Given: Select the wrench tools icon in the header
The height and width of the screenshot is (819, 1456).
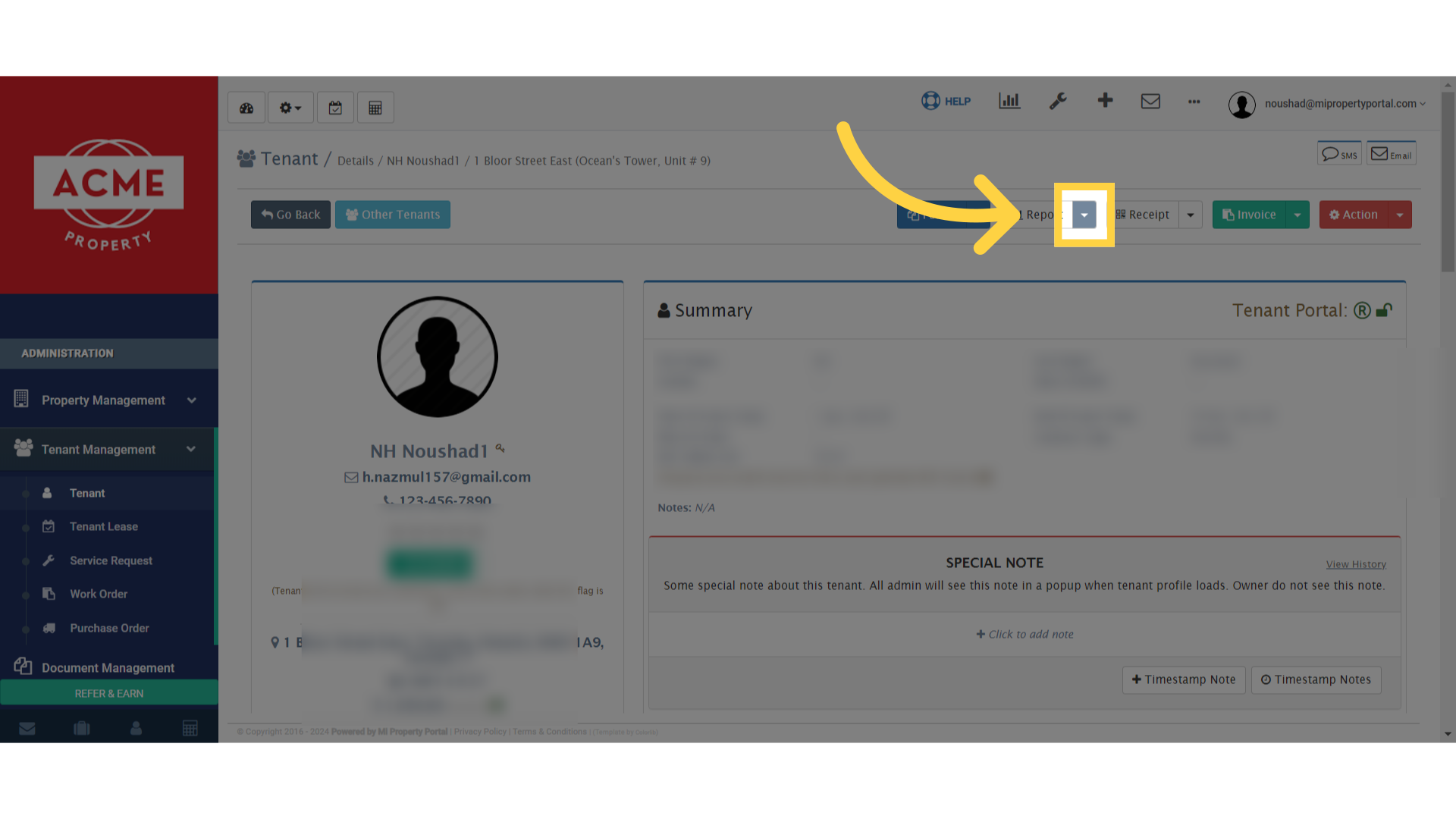Looking at the screenshot, I should click(1058, 101).
